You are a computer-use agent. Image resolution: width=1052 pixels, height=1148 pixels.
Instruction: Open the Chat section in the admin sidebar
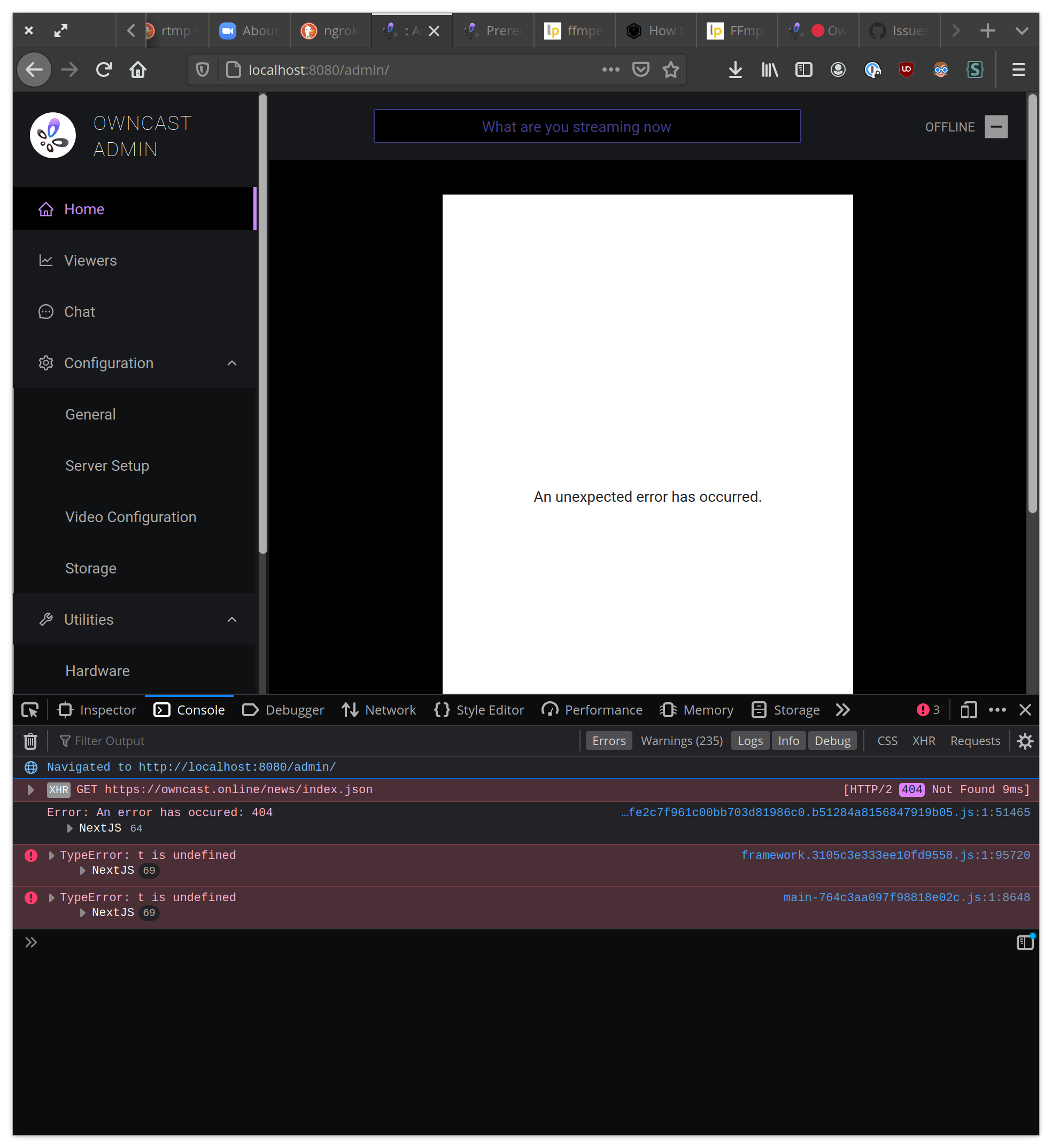[x=79, y=312]
